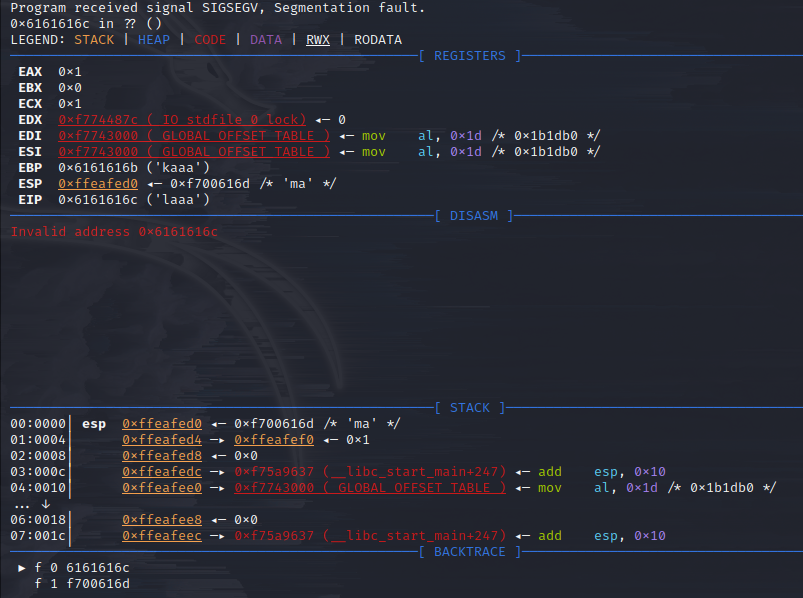
Task: Click the Invalid address 0x6161616c error message
Action: click(x=114, y=232)
